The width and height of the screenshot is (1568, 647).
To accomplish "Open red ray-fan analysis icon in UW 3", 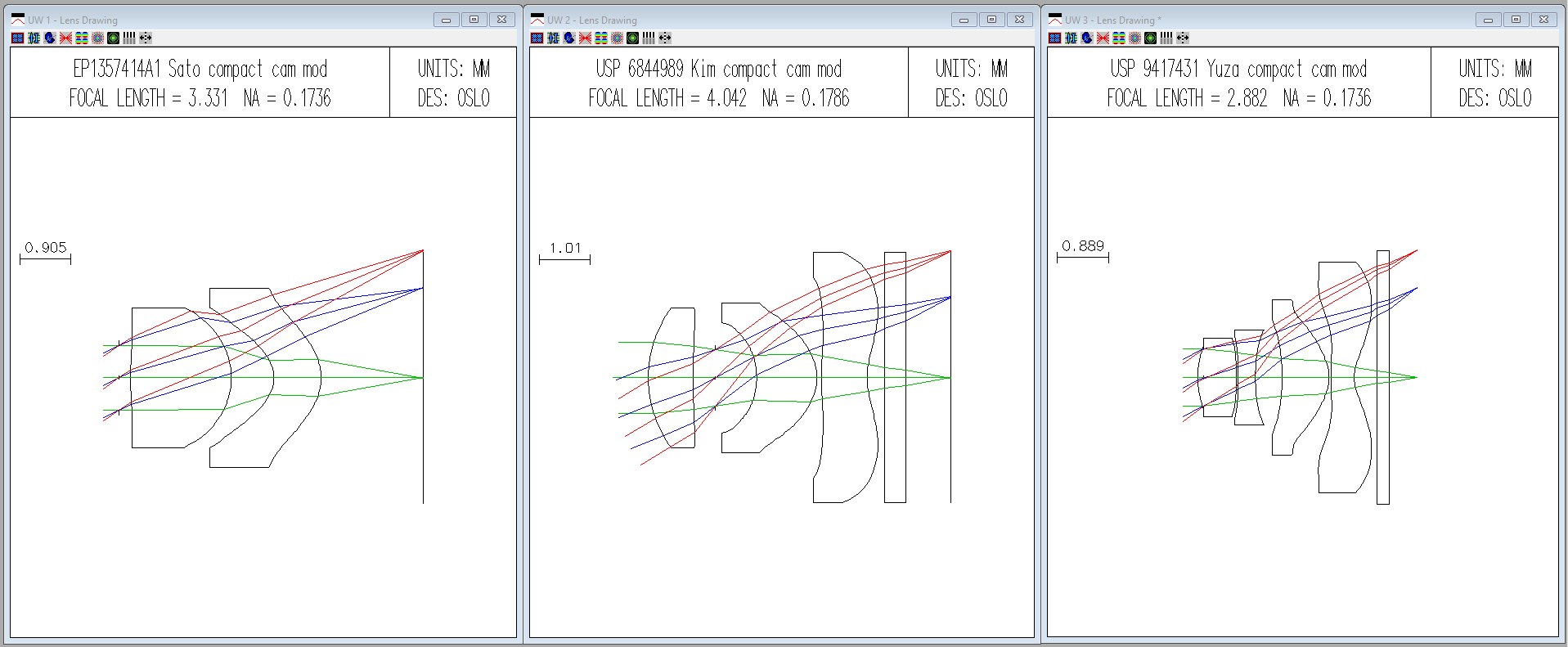I will point(1103,38).
